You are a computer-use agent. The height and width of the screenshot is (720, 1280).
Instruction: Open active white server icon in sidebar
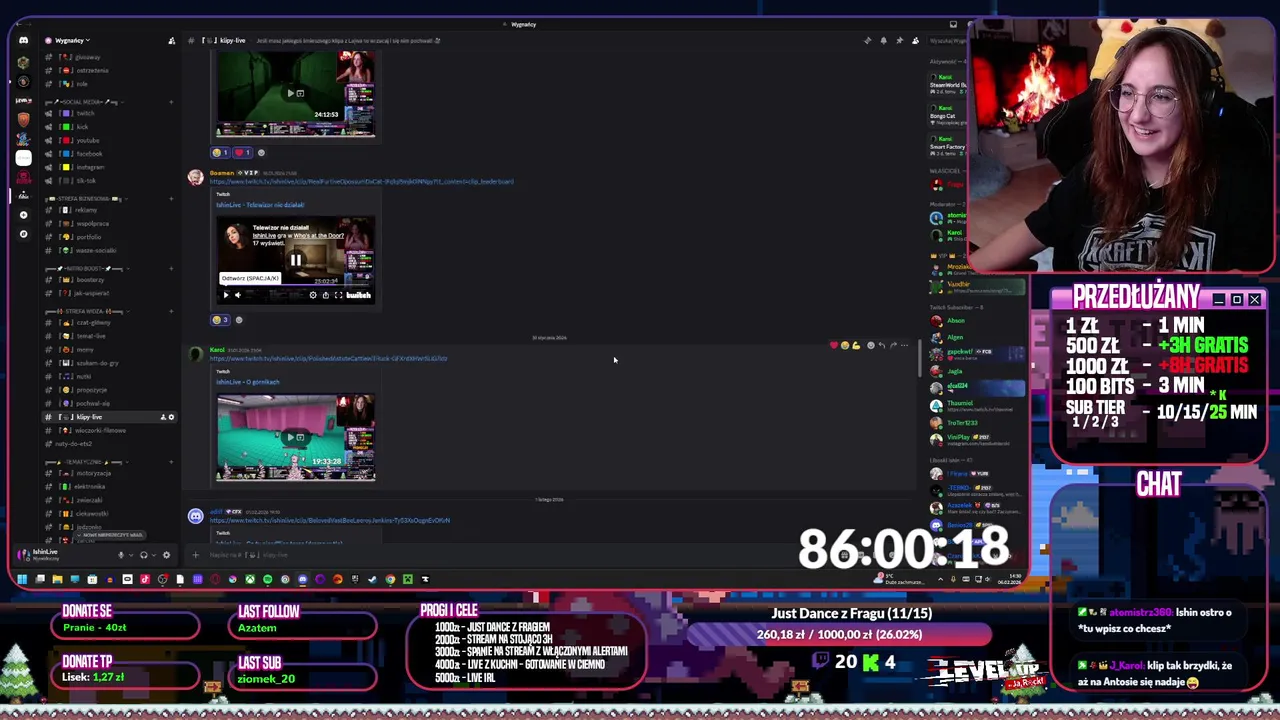[x=23, y=157]
